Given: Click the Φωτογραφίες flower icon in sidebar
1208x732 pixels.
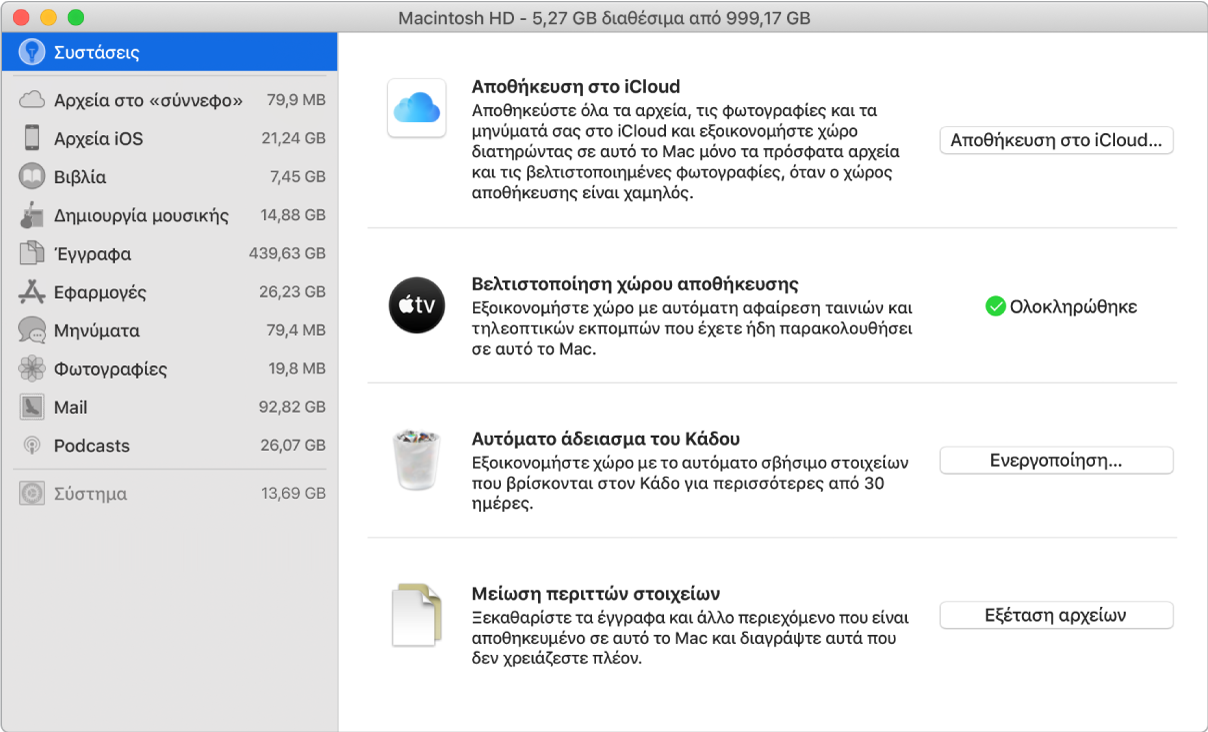Looking at the screenshot, I should tap(32, 369).
